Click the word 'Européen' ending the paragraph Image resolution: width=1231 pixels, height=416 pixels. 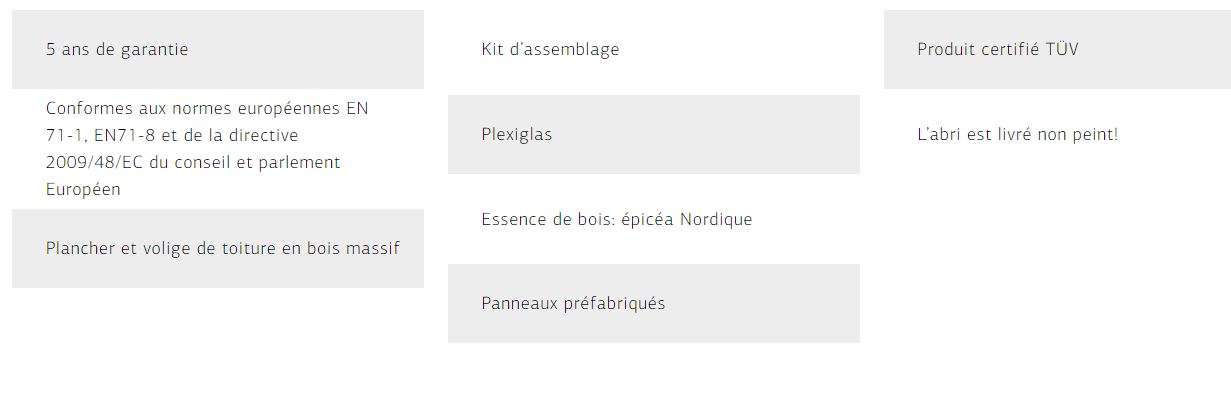(83, 189)
